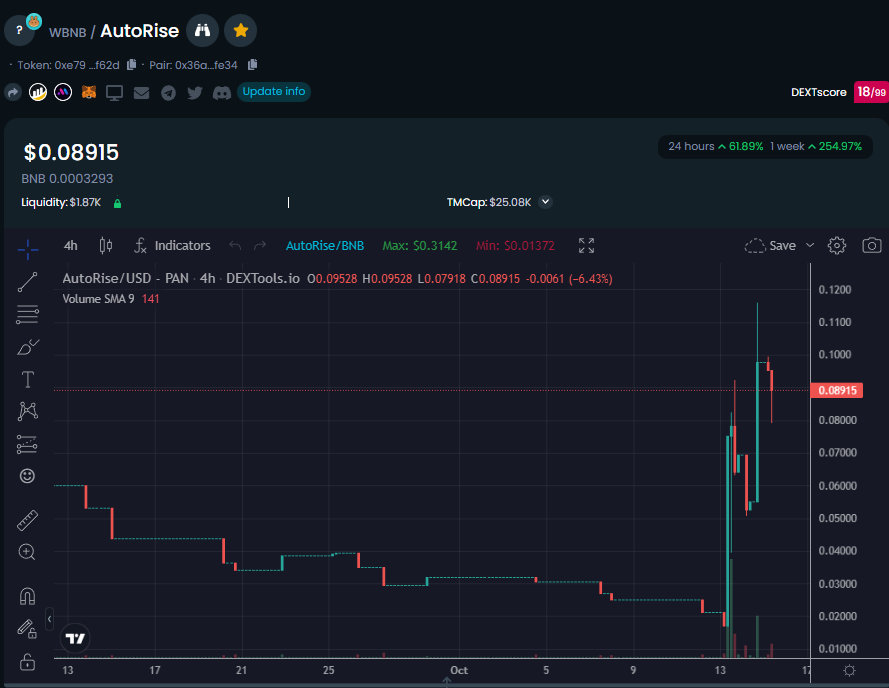
Task: Open the Twitter link icon
Action: pos(195,92)
